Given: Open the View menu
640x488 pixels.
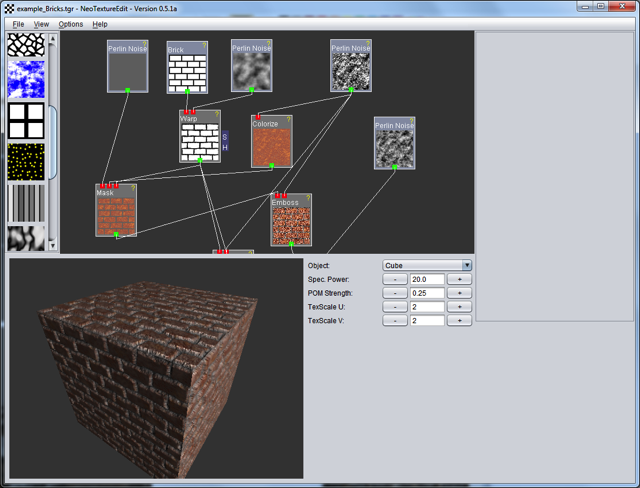Looking at the screenshot, I should [41, 24].
